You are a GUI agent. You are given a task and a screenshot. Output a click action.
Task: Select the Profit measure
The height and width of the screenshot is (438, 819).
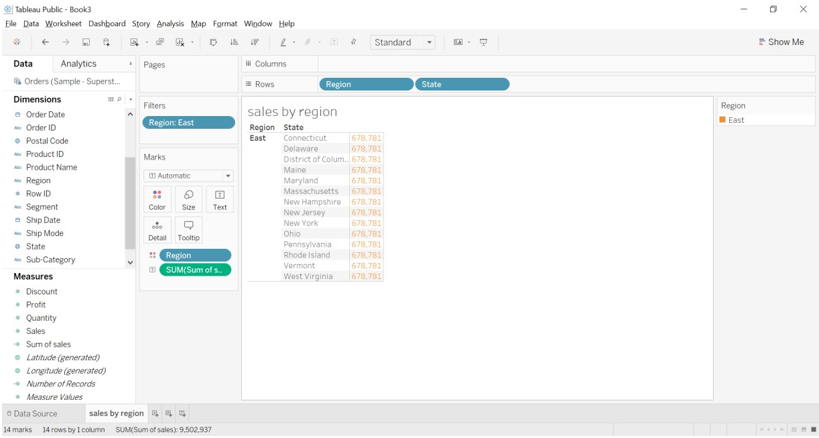tap(36, 304)
